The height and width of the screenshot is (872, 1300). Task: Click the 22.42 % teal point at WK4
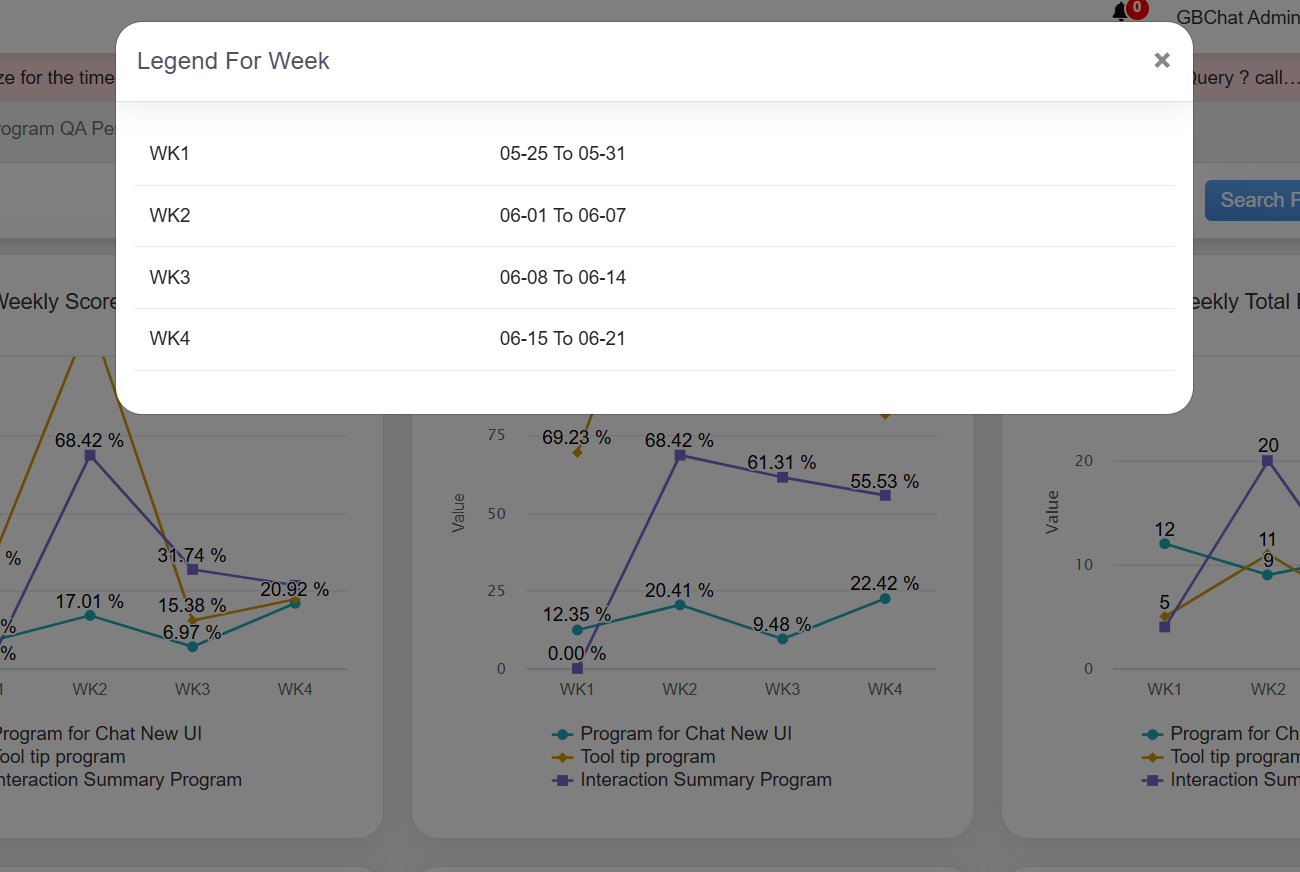pos(885,599)
